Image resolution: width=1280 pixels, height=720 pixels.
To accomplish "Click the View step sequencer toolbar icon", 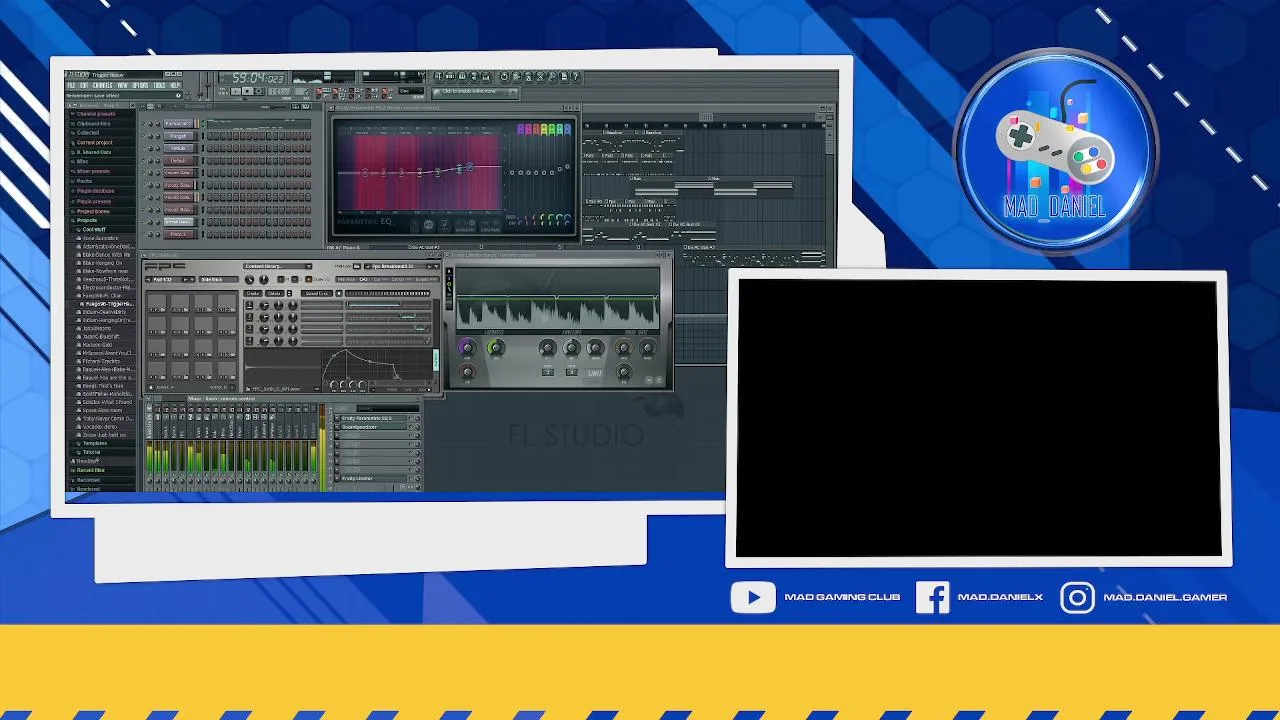I will 450,76.
